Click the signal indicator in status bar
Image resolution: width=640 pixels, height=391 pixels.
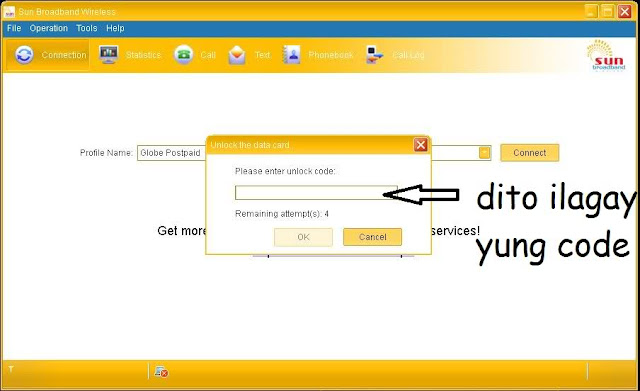click(11, 369)
